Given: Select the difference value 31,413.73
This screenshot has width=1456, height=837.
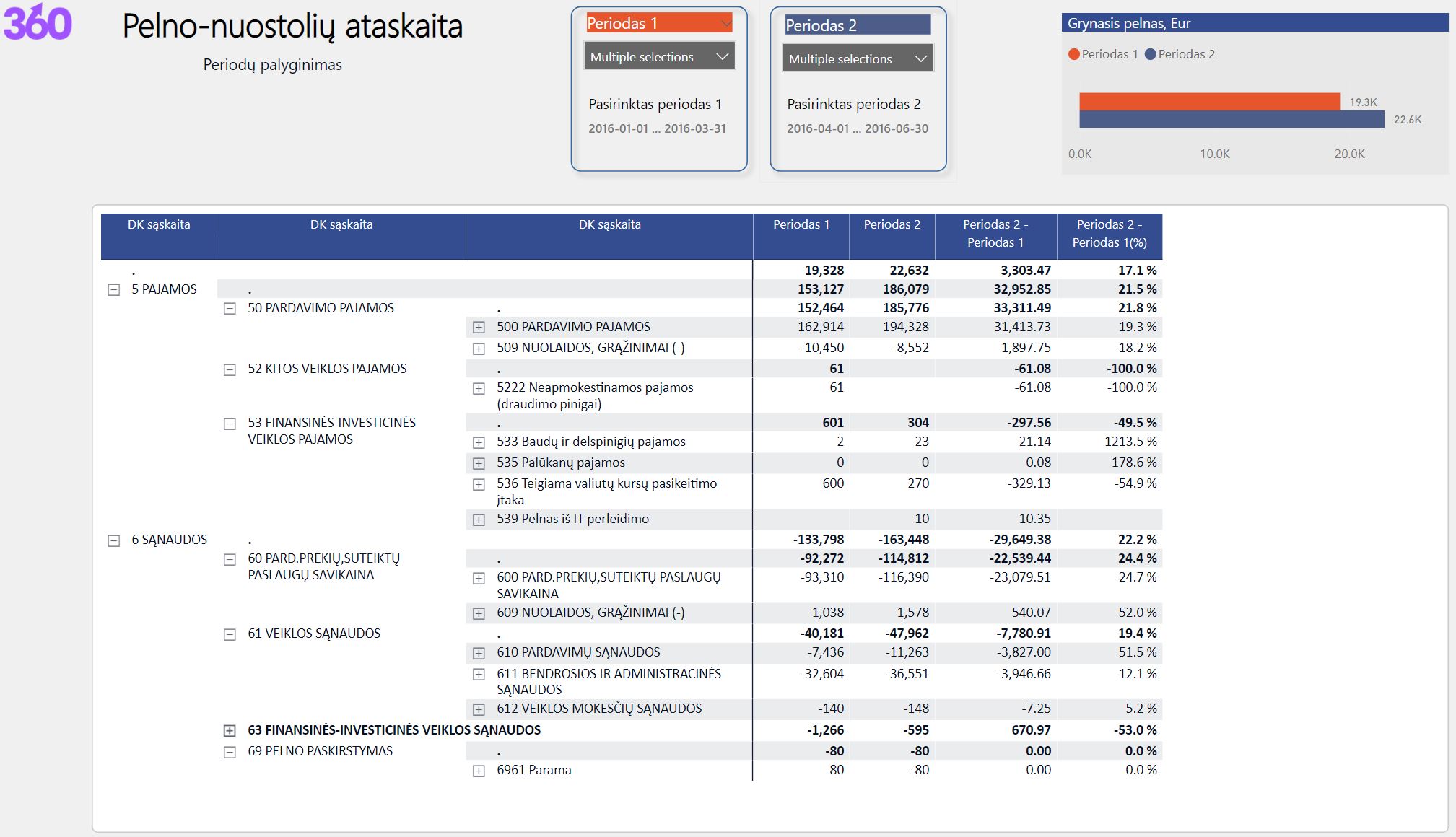Looking at the screenshot, I should click(x=1022, y=327).
